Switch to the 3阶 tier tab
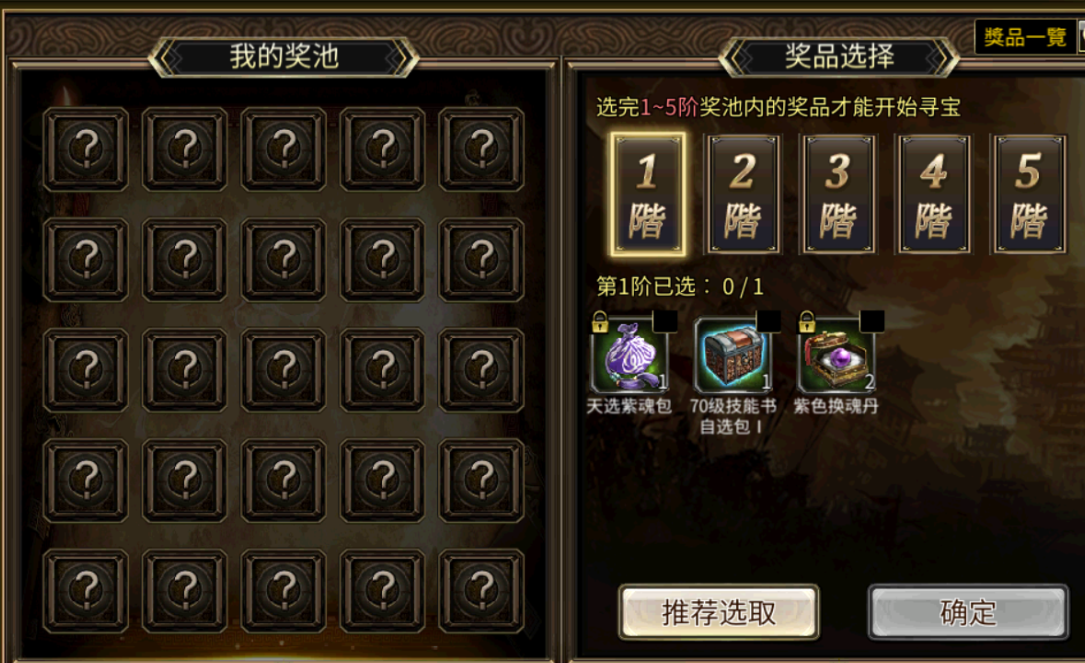Image resolution: width=1085 pixels, height=663 pixels. pos(839,194)
